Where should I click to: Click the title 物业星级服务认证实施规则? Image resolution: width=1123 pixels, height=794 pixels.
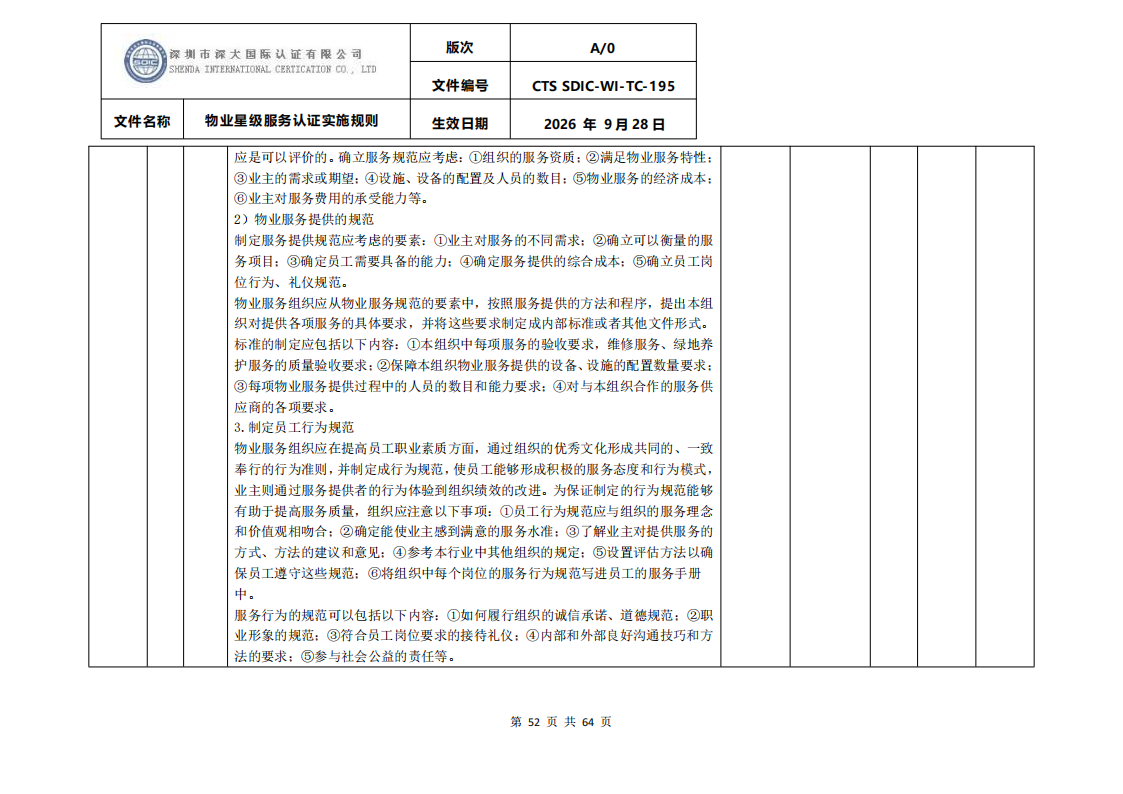tap(291, 120)
